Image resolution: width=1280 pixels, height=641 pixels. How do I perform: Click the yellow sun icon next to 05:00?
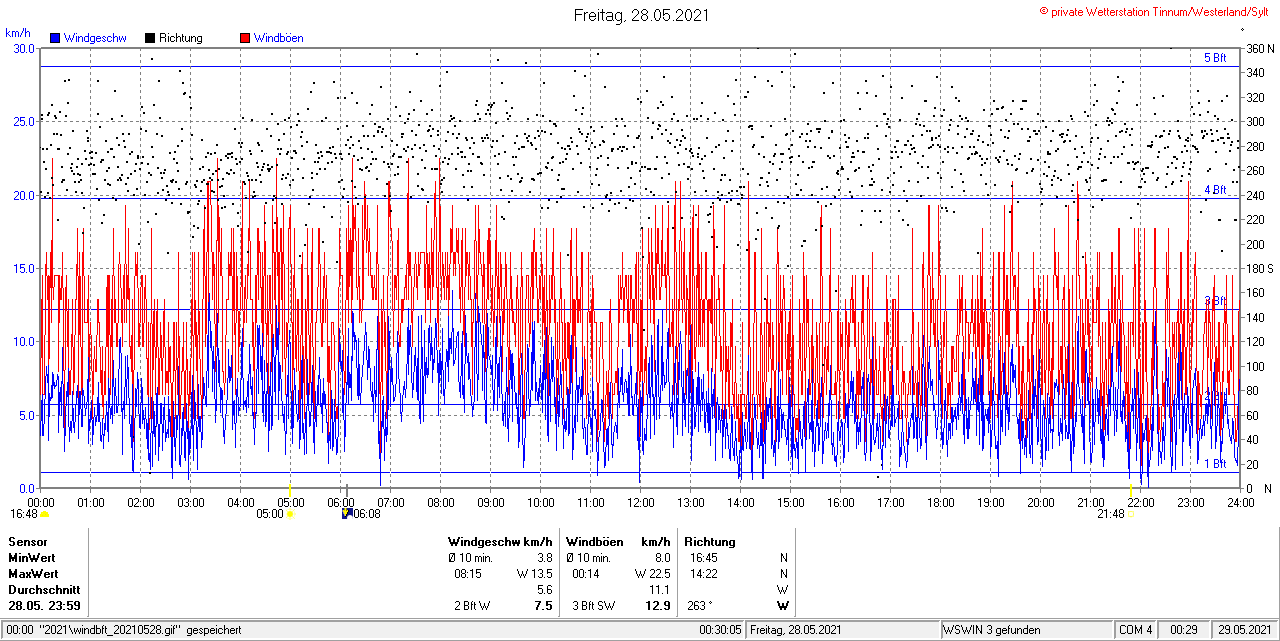click(x=290, y=514)
